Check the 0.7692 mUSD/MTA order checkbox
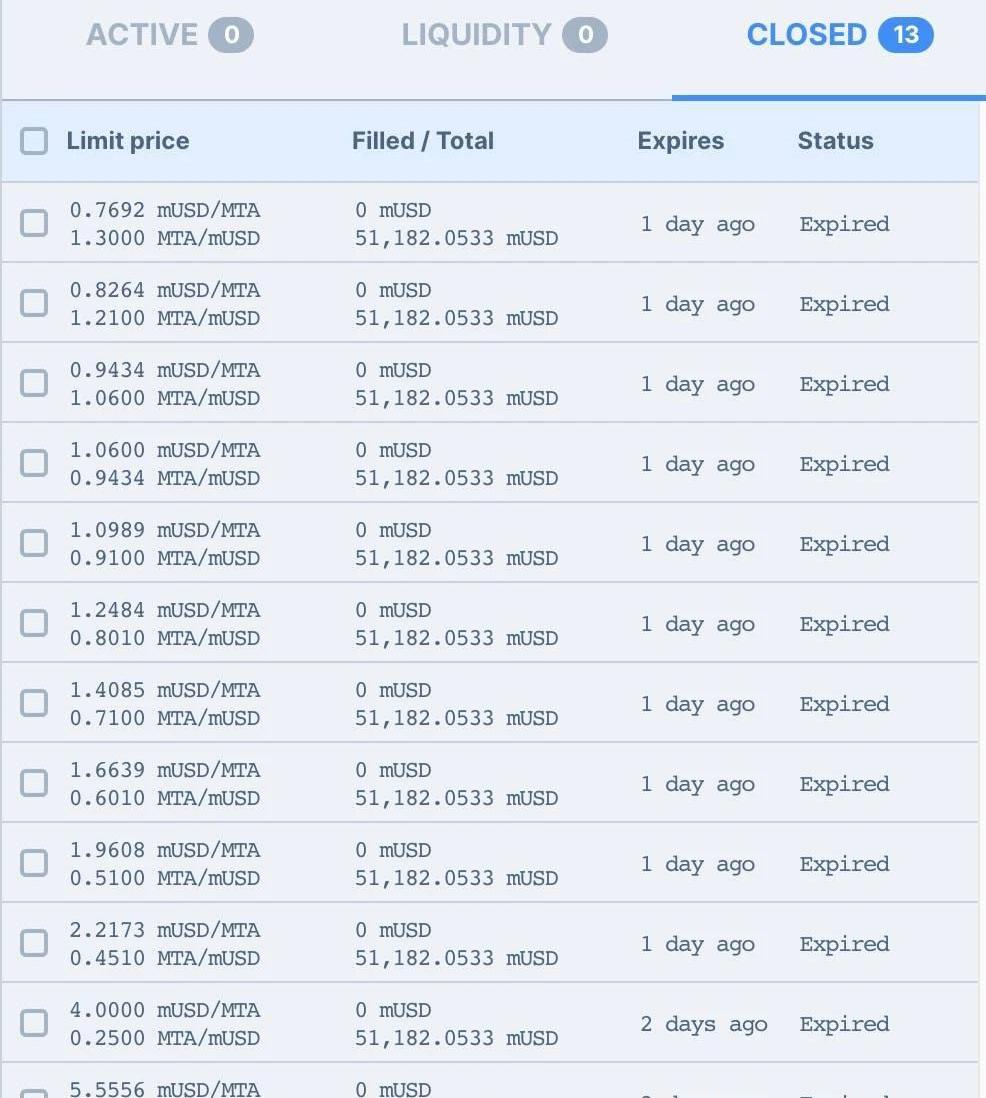This screenshot has height=1098, width=986. tap(34, 223)
